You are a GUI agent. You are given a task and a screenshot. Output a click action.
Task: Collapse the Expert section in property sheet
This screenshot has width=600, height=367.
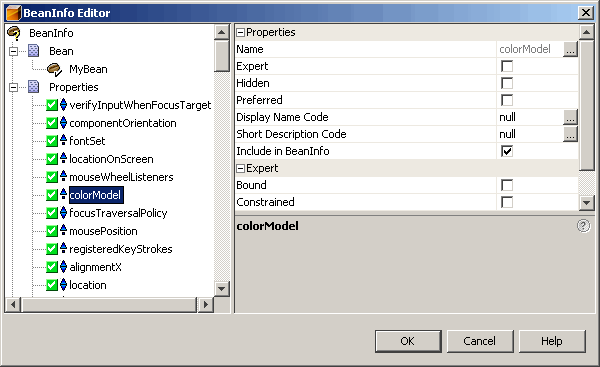pos(240,168)
